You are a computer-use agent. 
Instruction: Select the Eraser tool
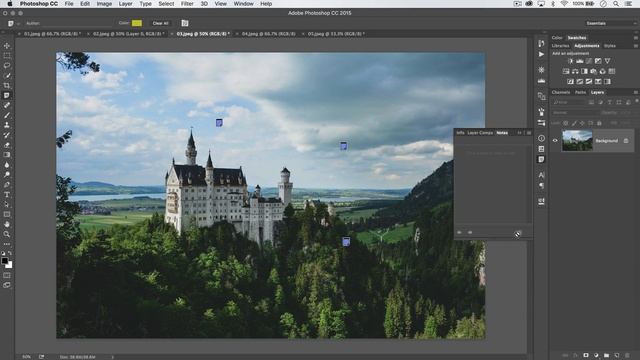tap(7, 145)
